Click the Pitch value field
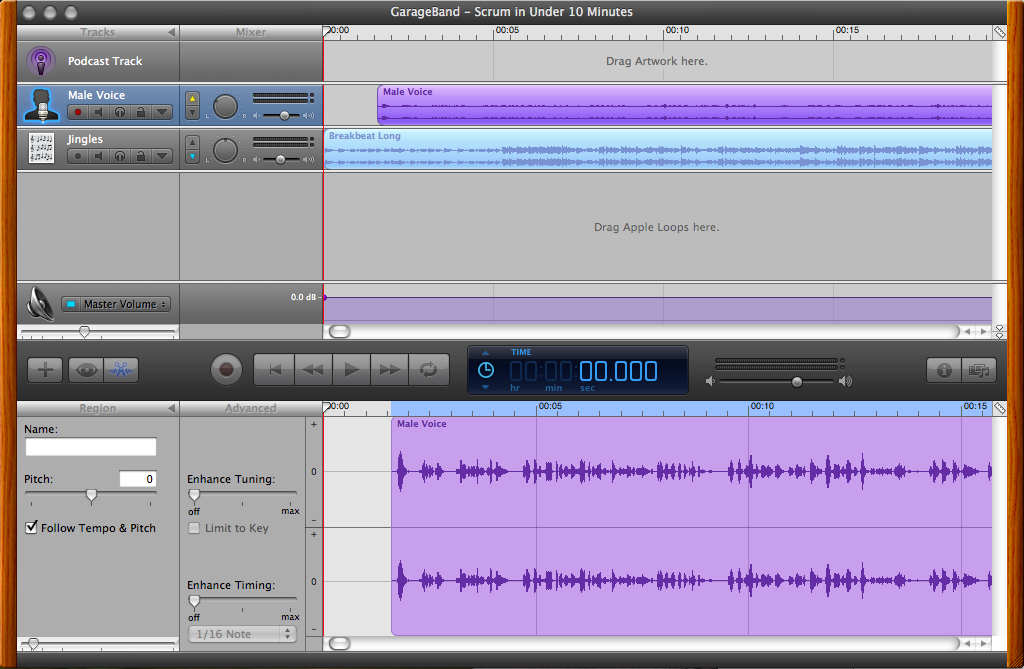Screen dimensions: 1024x669 (x=138, y=479)
